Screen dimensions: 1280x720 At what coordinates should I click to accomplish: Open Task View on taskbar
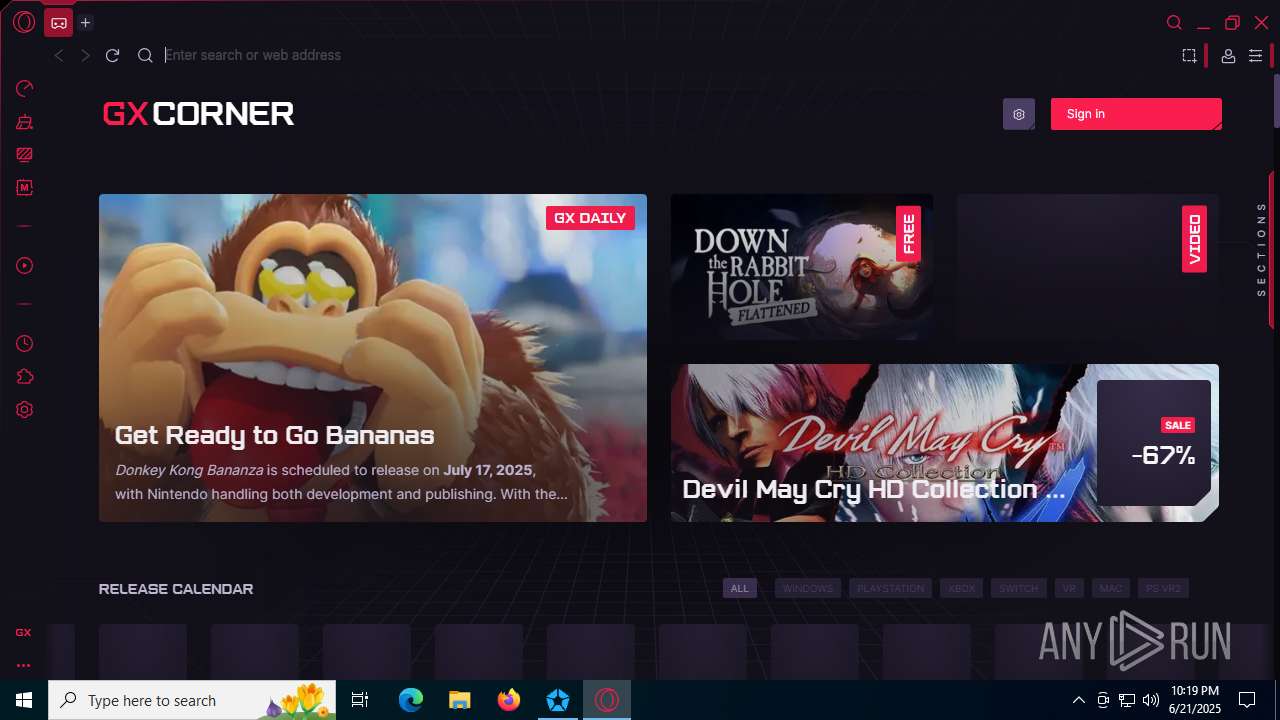pos(361,700)
